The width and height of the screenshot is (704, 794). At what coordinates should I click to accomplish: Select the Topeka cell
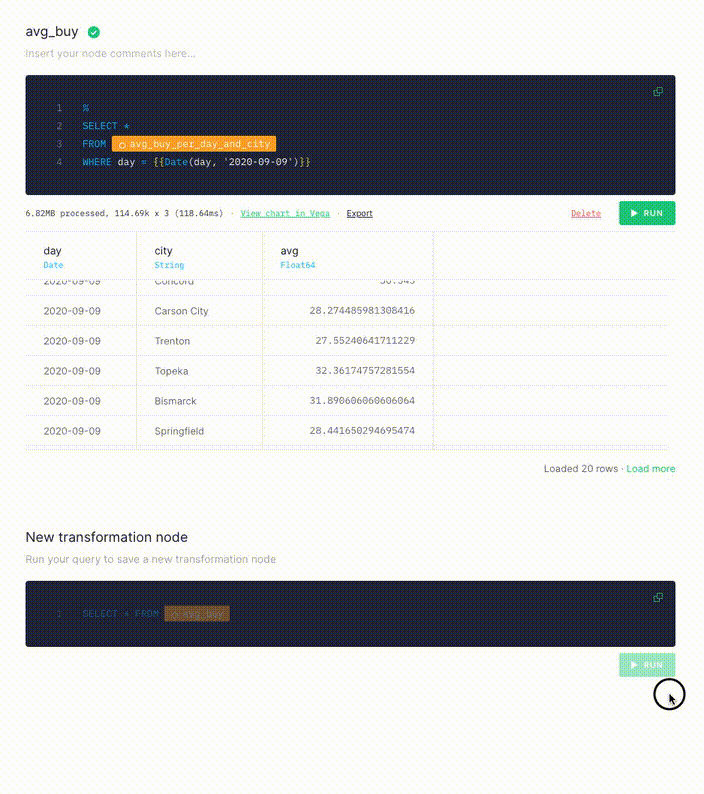[171, 371]
